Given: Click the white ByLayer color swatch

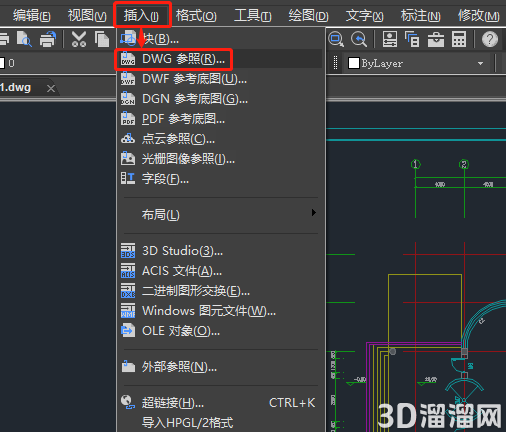Looking at the screenshot, I should [x=354, y=63].
